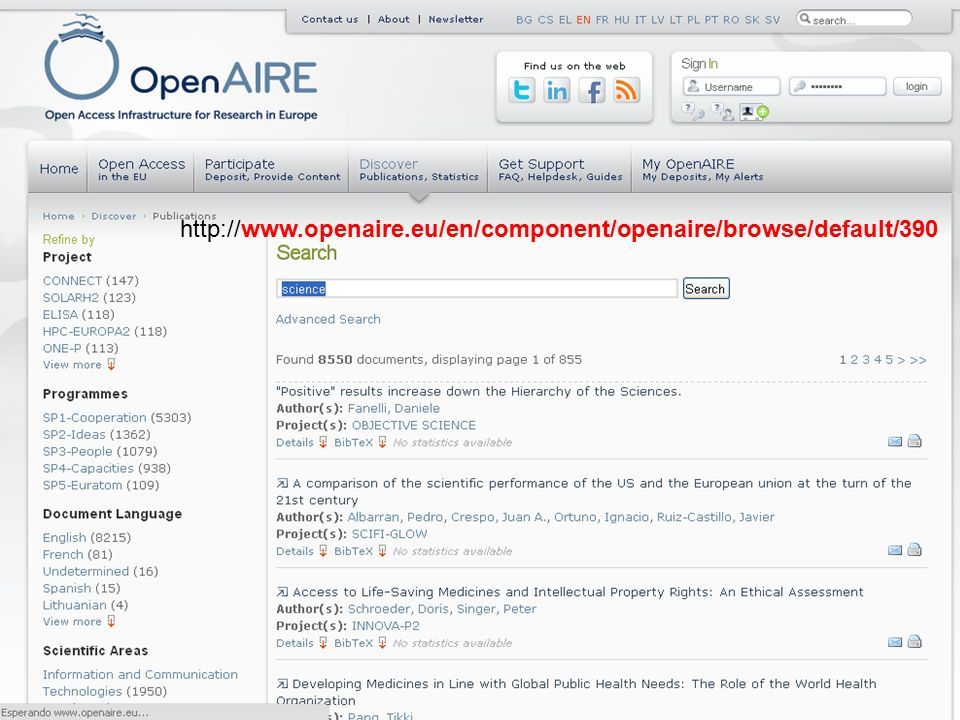Click the forgot password help icon

[693, 111]
